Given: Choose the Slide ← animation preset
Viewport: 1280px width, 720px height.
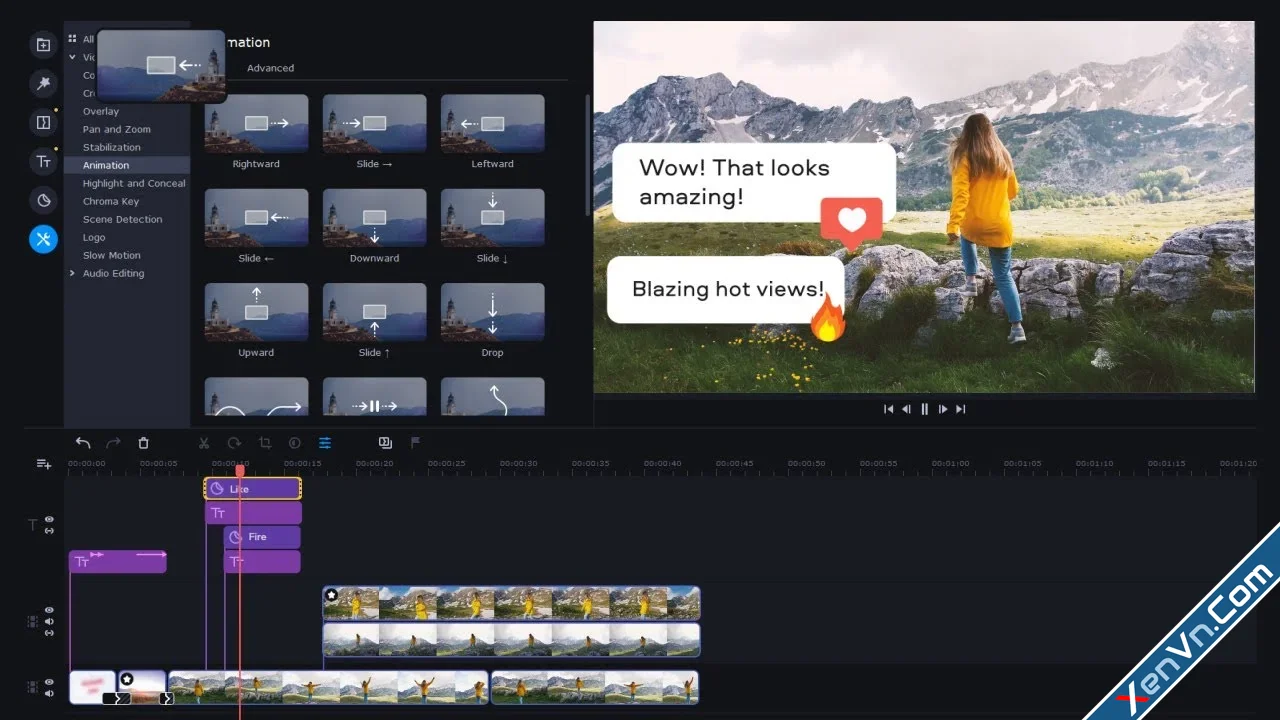Looking at the screenshot, I should click(x=256, y=218).
